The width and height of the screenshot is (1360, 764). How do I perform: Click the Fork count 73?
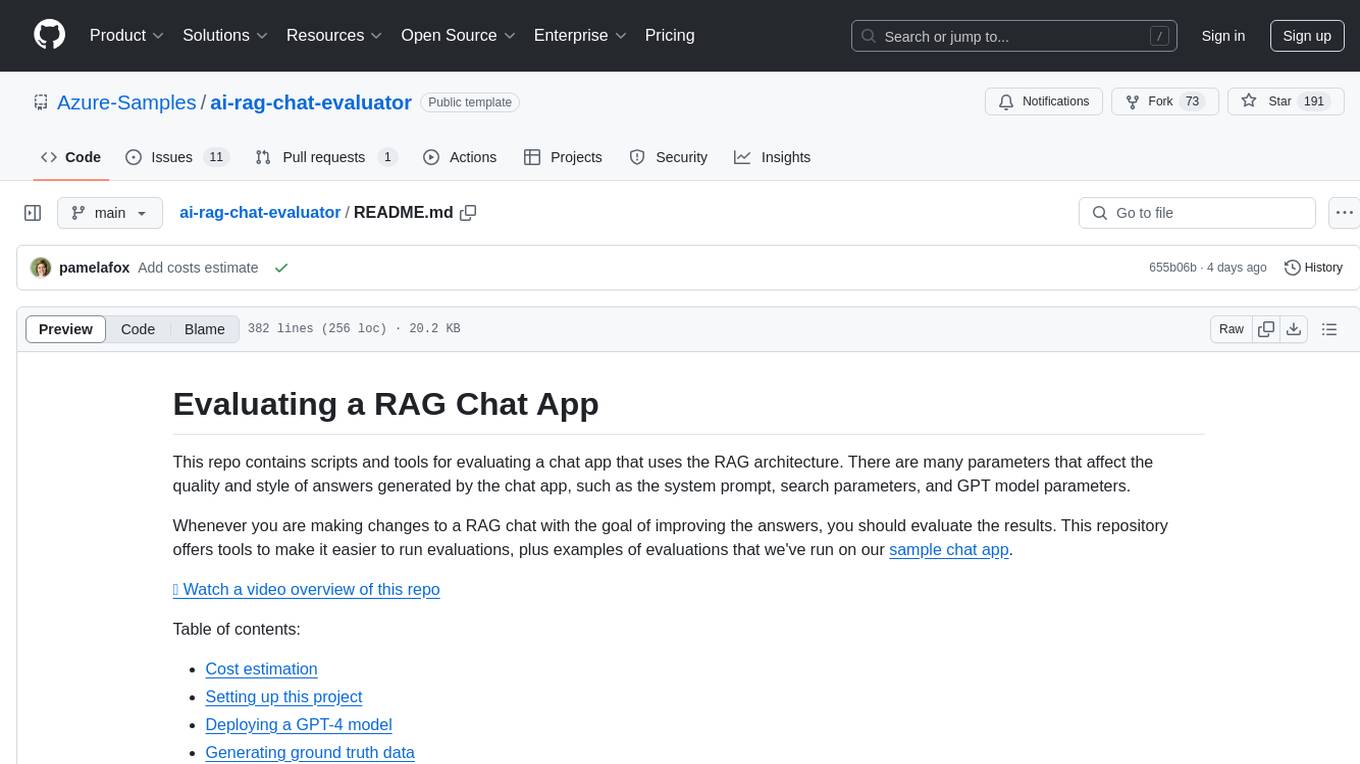pos(1191,102)
